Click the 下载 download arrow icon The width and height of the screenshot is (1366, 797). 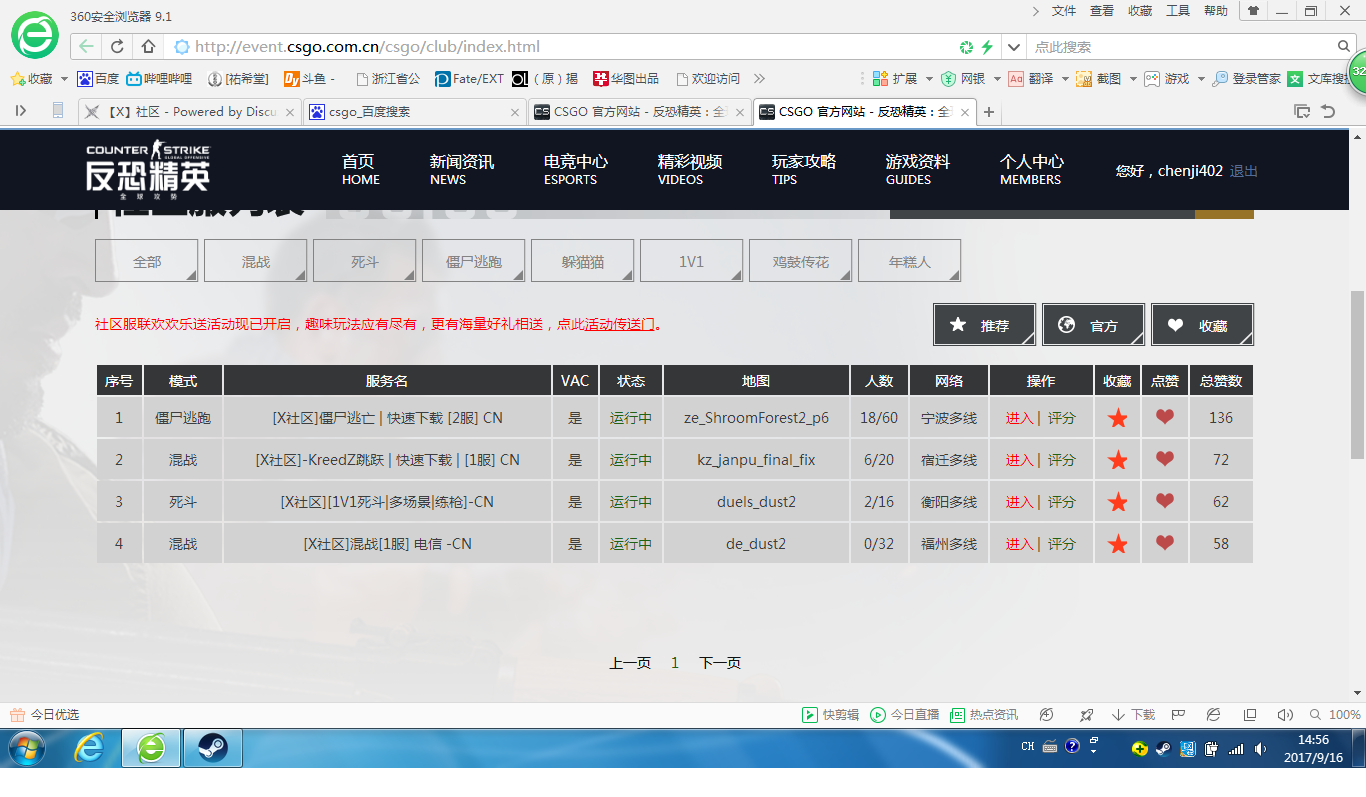click(1117, 714)
